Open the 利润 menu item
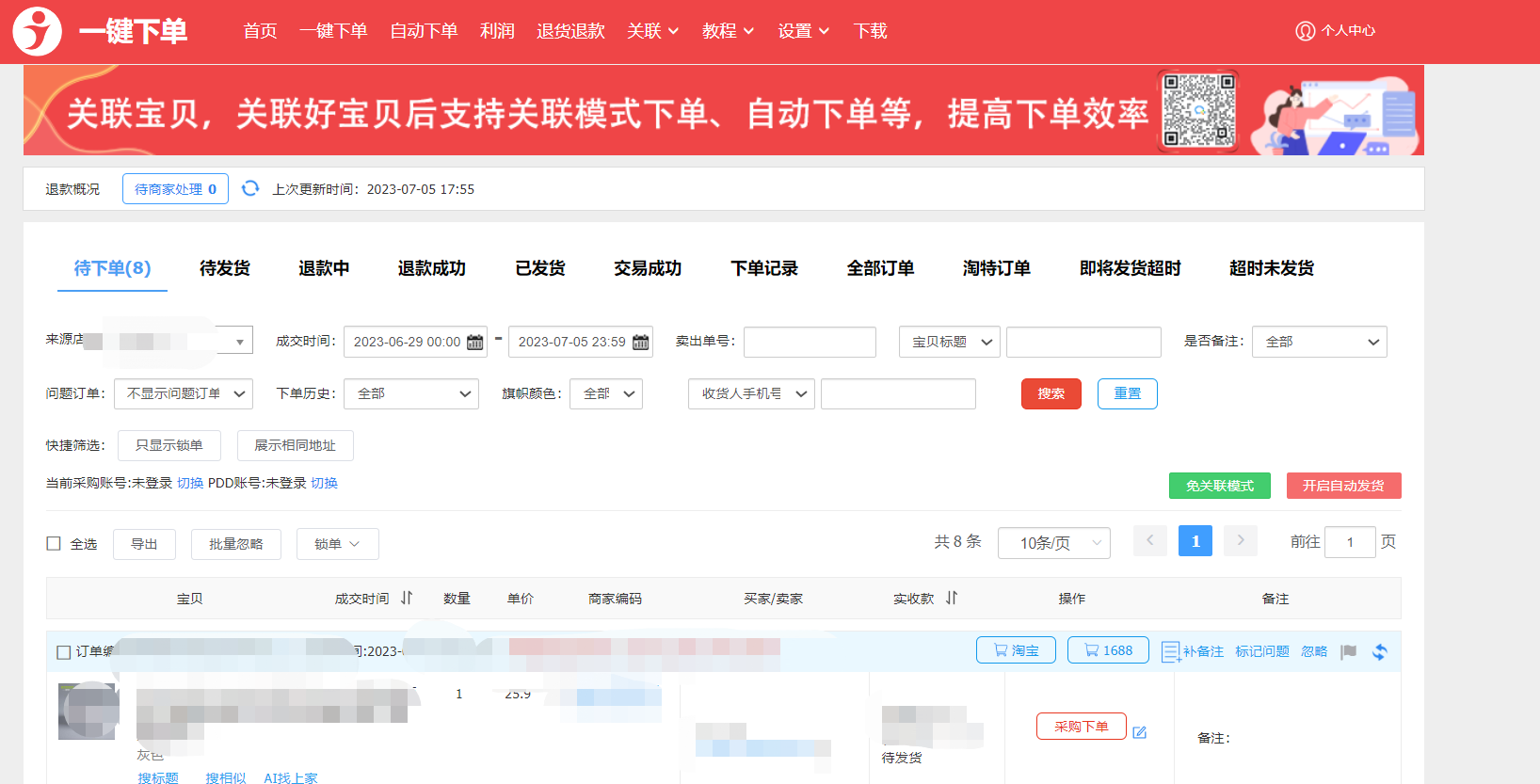The height and width of the screenshot is (784, 1540). [x=497, y=31]
